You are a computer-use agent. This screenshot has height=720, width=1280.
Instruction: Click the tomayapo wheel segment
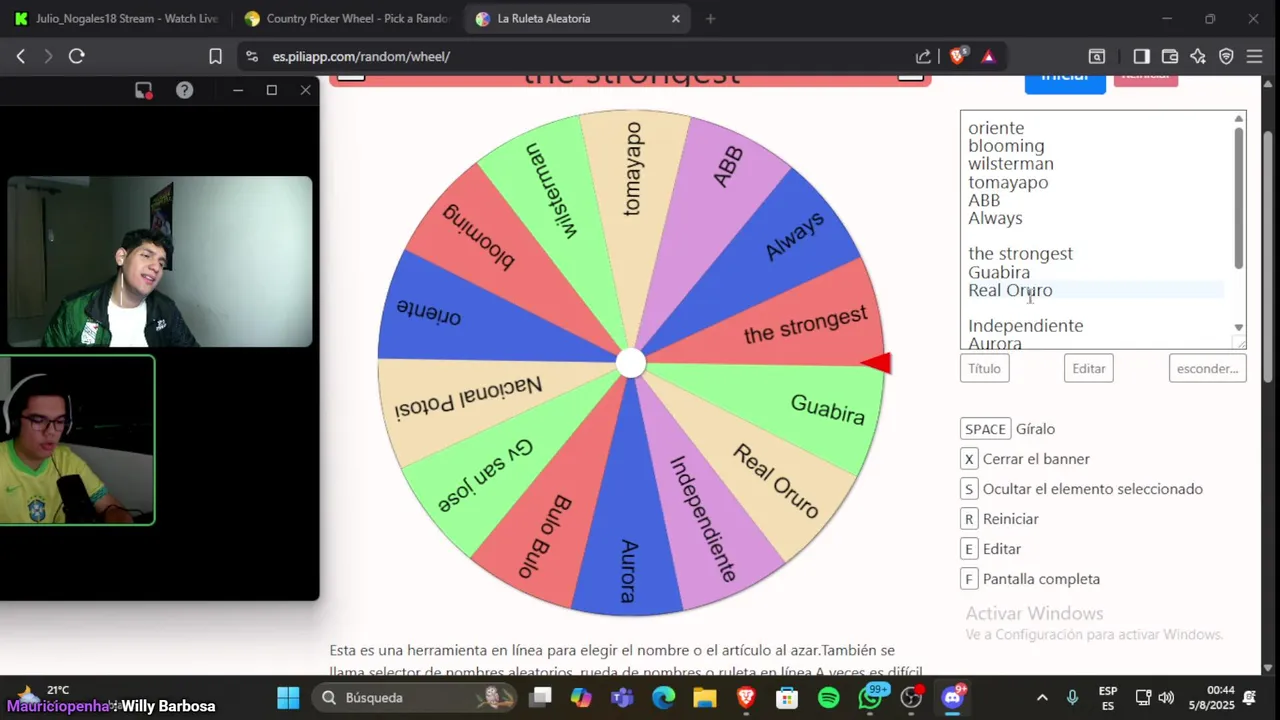[633, 168]
